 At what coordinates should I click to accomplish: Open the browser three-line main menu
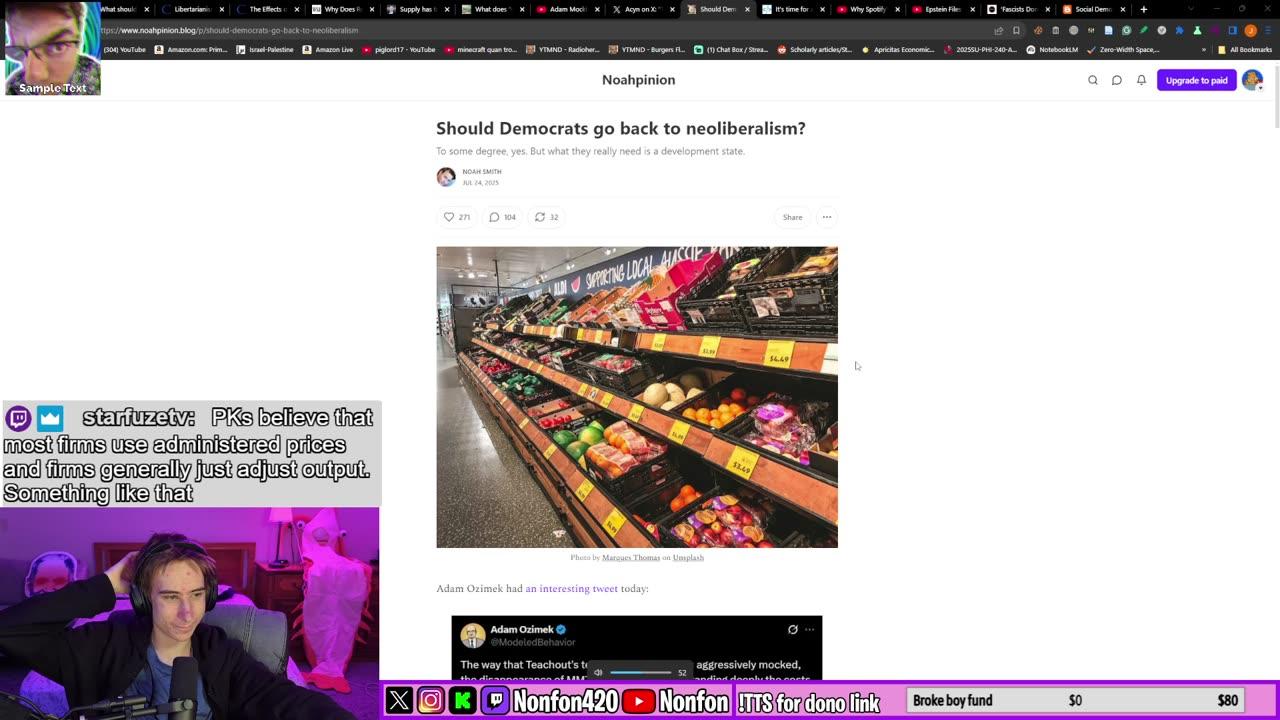pyautogui.click(x=1268, y=30)
